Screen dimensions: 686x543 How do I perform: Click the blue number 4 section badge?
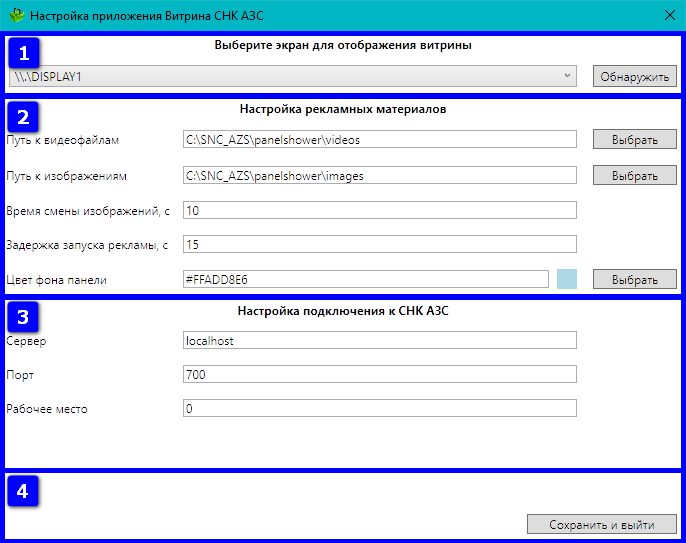[x=24, y=490]
